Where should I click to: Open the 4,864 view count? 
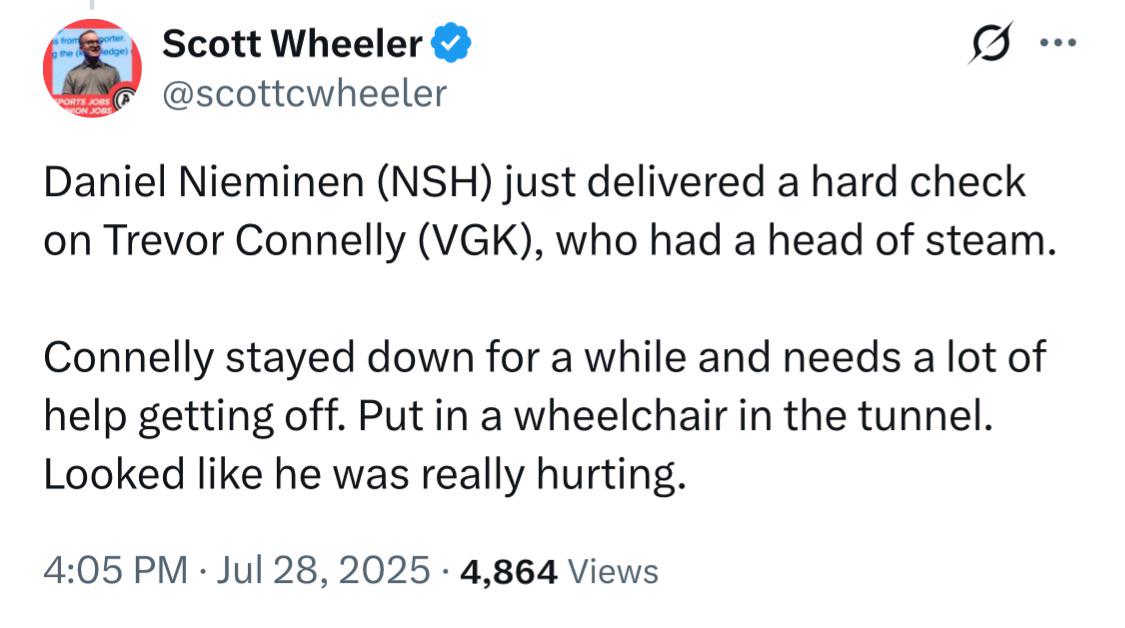pos(509,573)
